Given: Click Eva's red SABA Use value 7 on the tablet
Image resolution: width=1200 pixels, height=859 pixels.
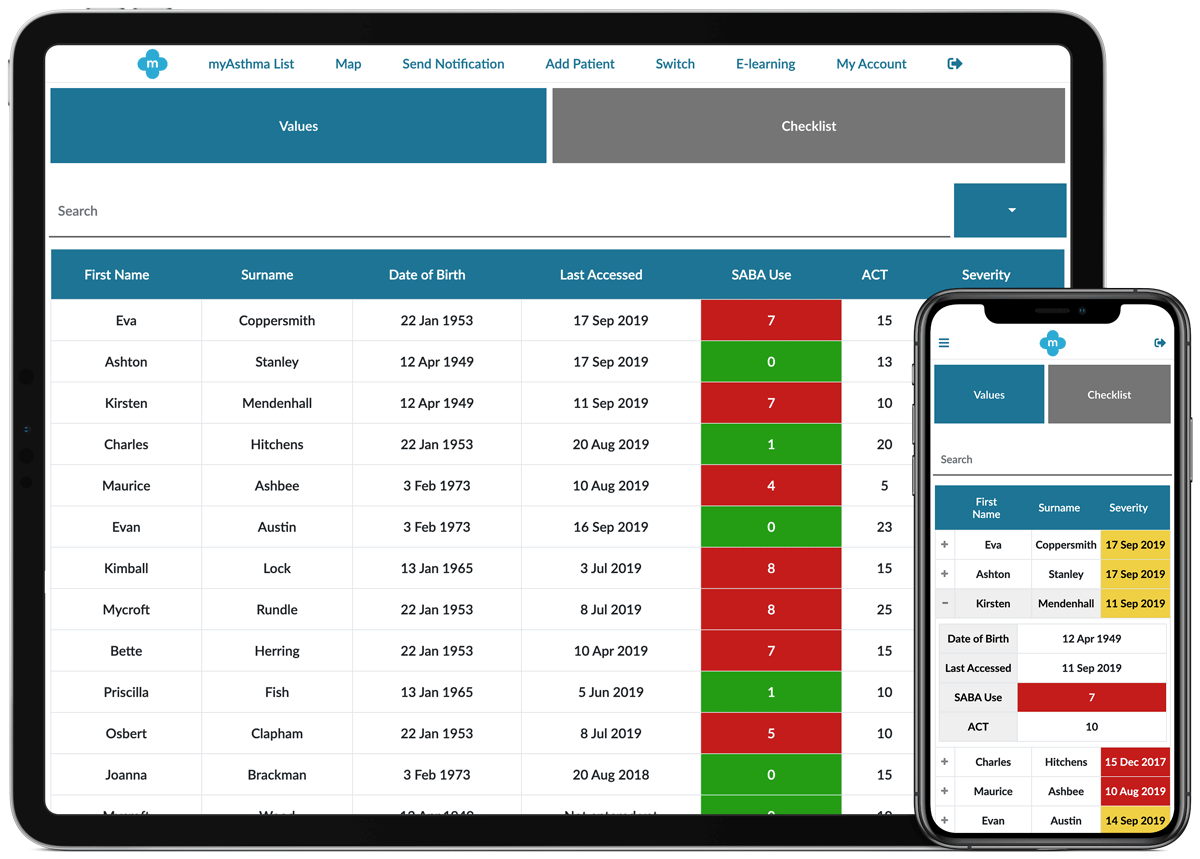Looking at the screenshot, I should (x=771, y=321).
